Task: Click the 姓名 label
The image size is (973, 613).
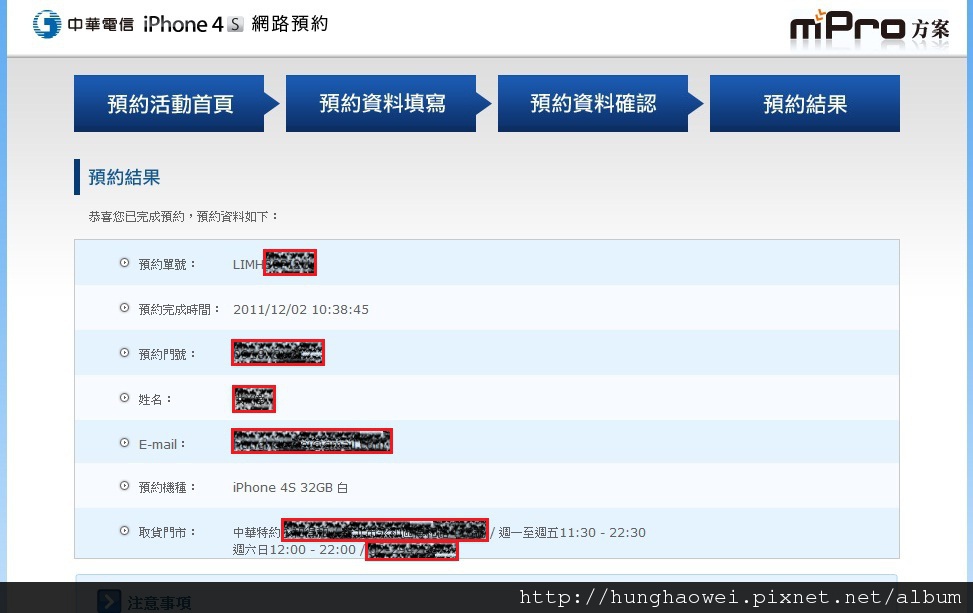Action: tap(155, 400)
